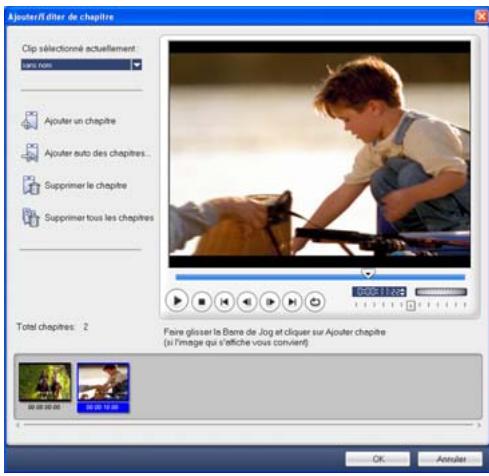Click the video preview image
This screenshot has height=476, width=489.
coord(320,154)
